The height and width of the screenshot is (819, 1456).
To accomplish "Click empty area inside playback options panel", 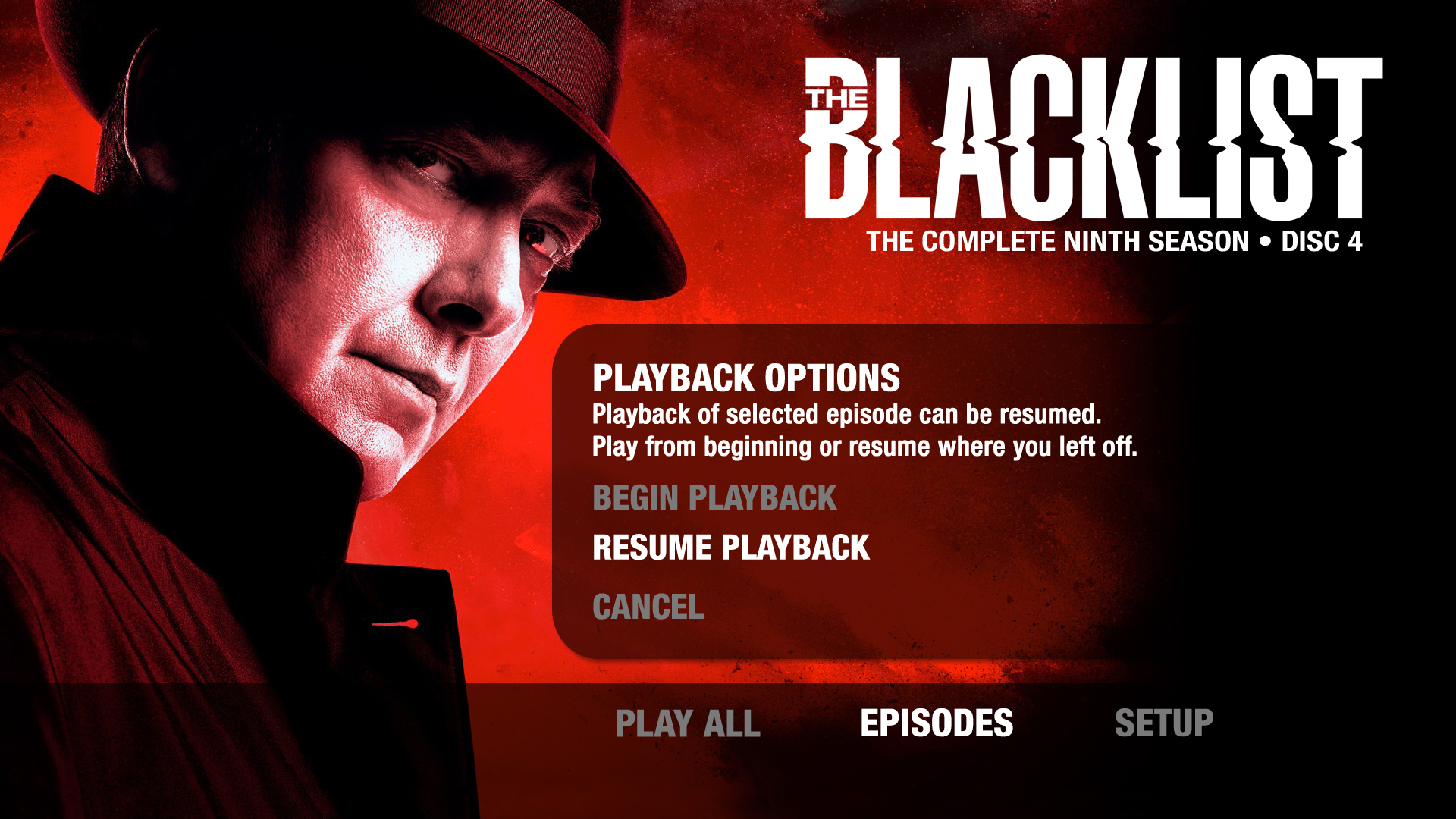I will [x=1024, y=576].
